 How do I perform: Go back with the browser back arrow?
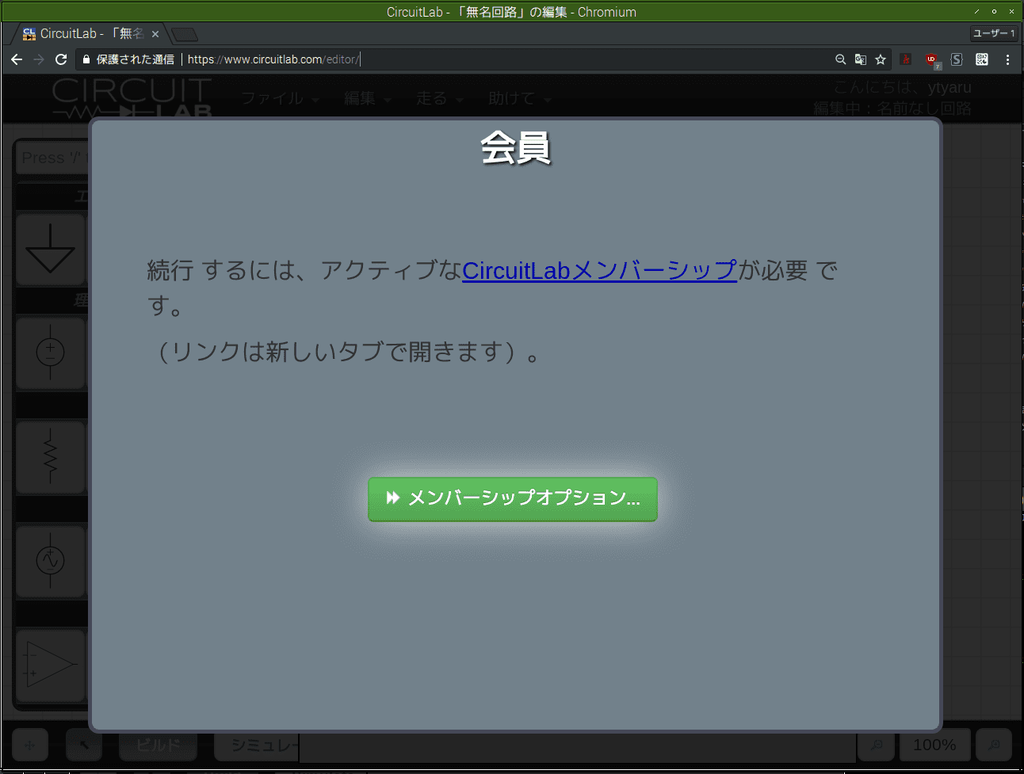tap(17, 59)
